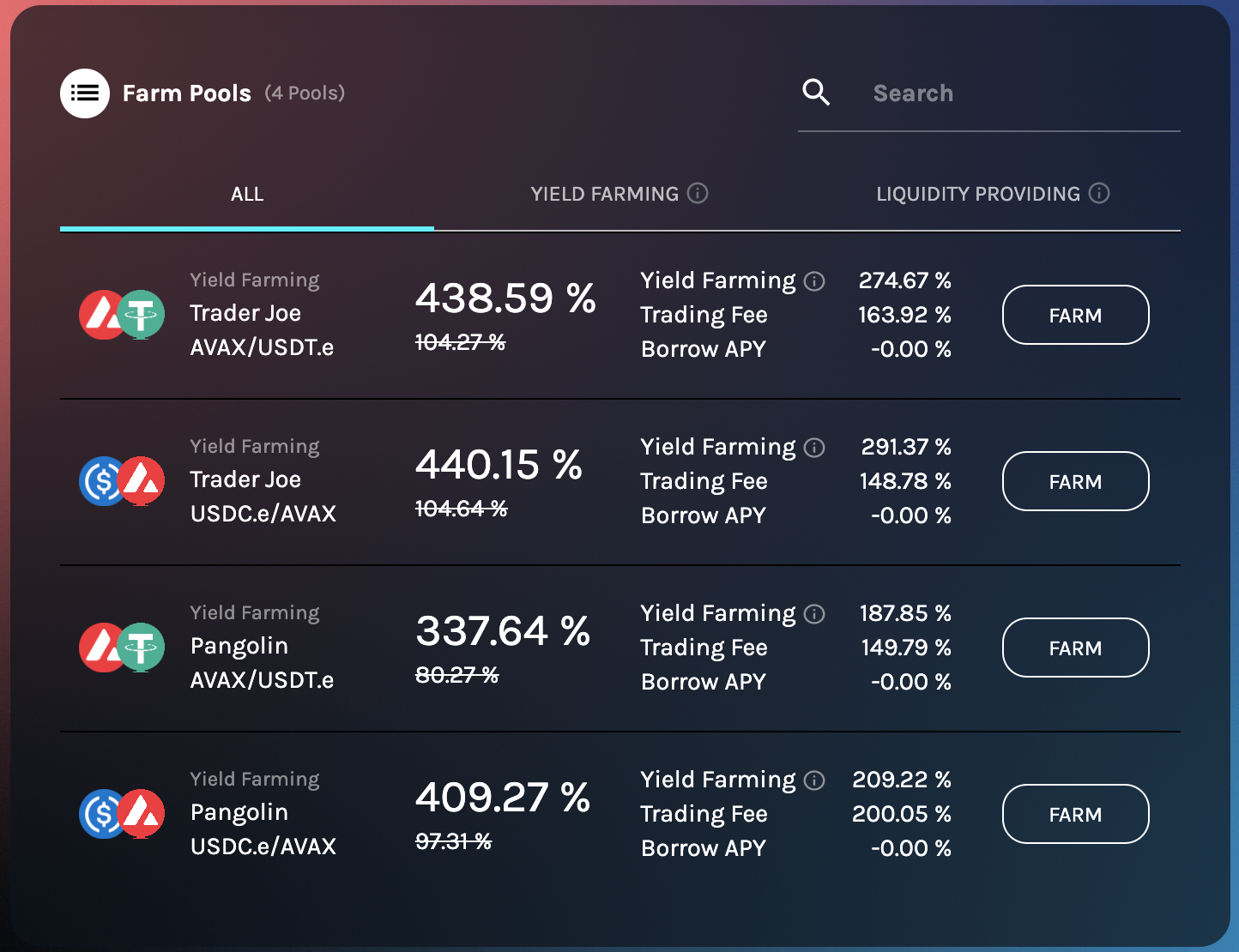The image size is (1239, 952).
Task: Click Tether logo in Pangolin AVAX/USDT.e row
Action: click(142, 648)
